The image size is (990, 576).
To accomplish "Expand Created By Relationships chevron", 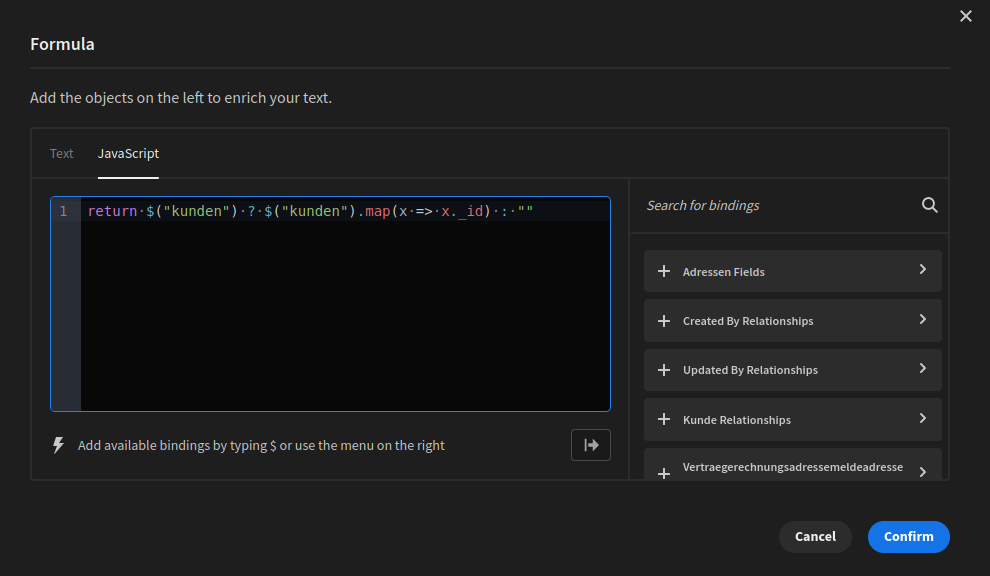I will [922, 320].
